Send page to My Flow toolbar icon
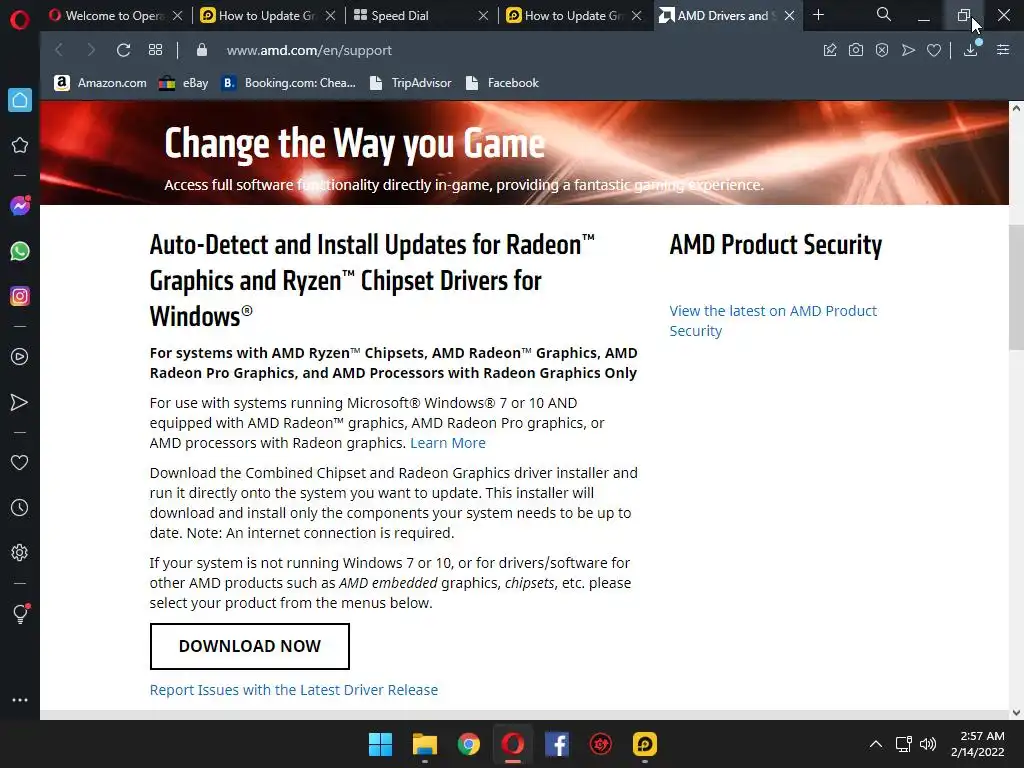 coord(908,50)
